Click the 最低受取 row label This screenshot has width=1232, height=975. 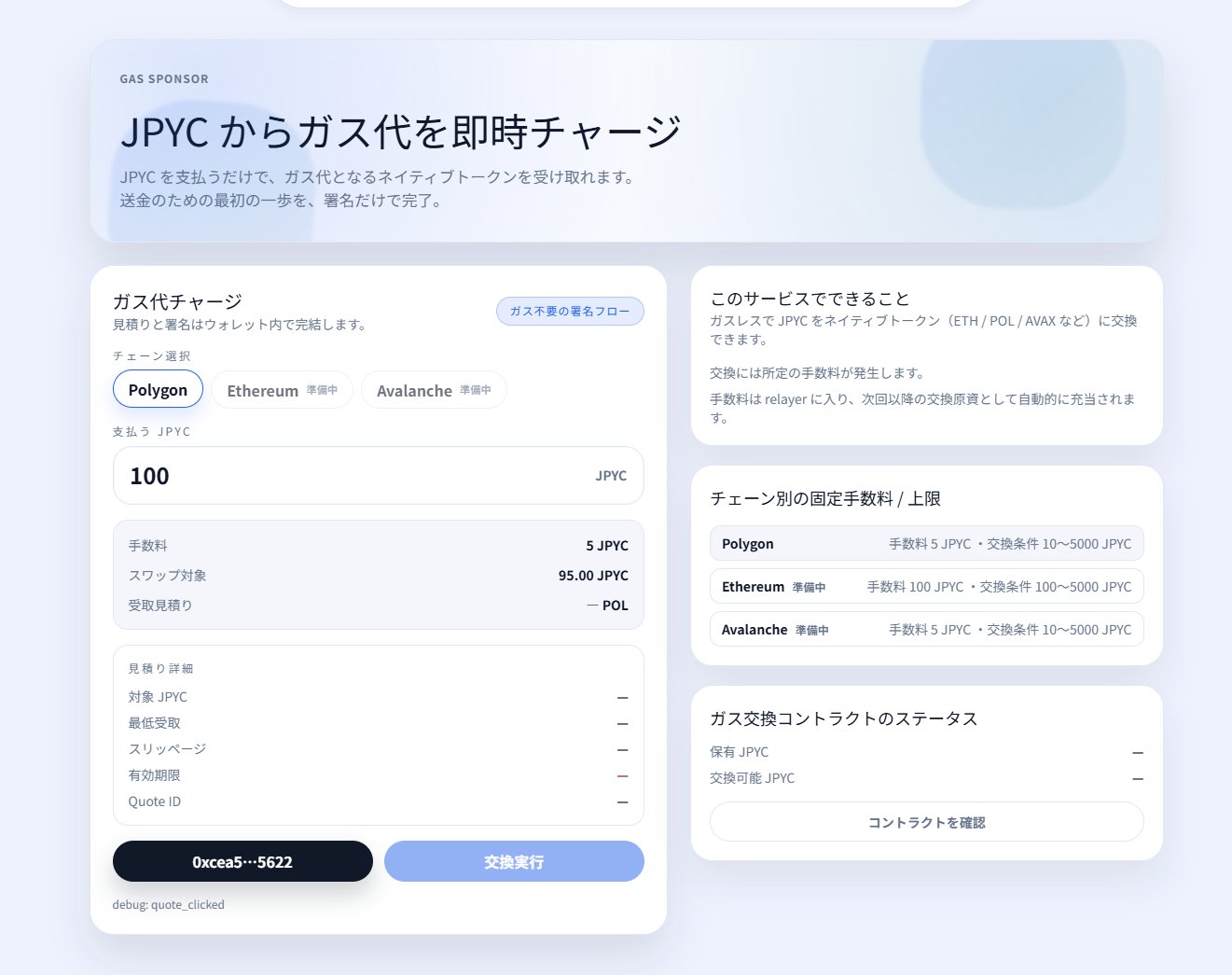155,723
